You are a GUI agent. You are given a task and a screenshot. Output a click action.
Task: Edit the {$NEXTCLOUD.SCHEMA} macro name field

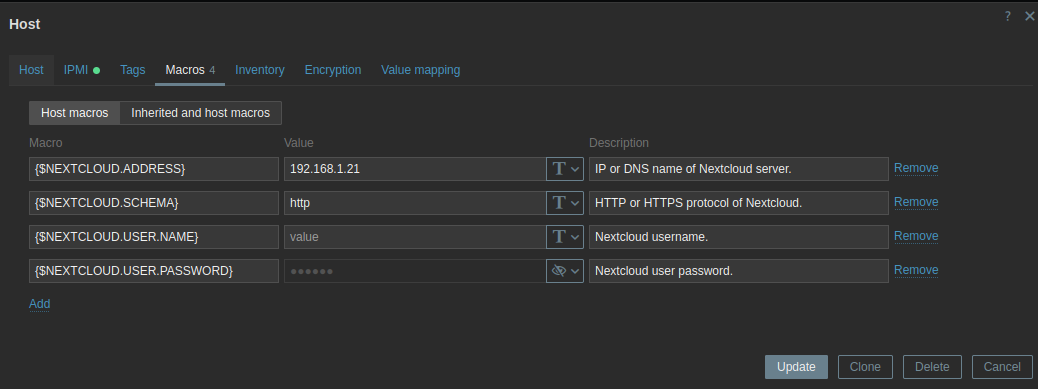(x=154, y=203)
